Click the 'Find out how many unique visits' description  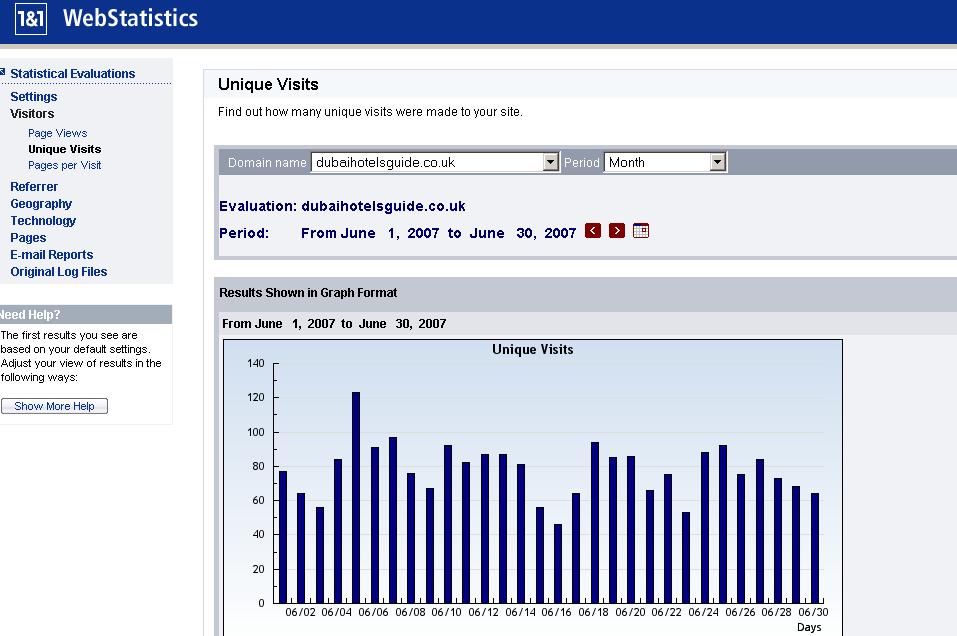coord(370,112)
